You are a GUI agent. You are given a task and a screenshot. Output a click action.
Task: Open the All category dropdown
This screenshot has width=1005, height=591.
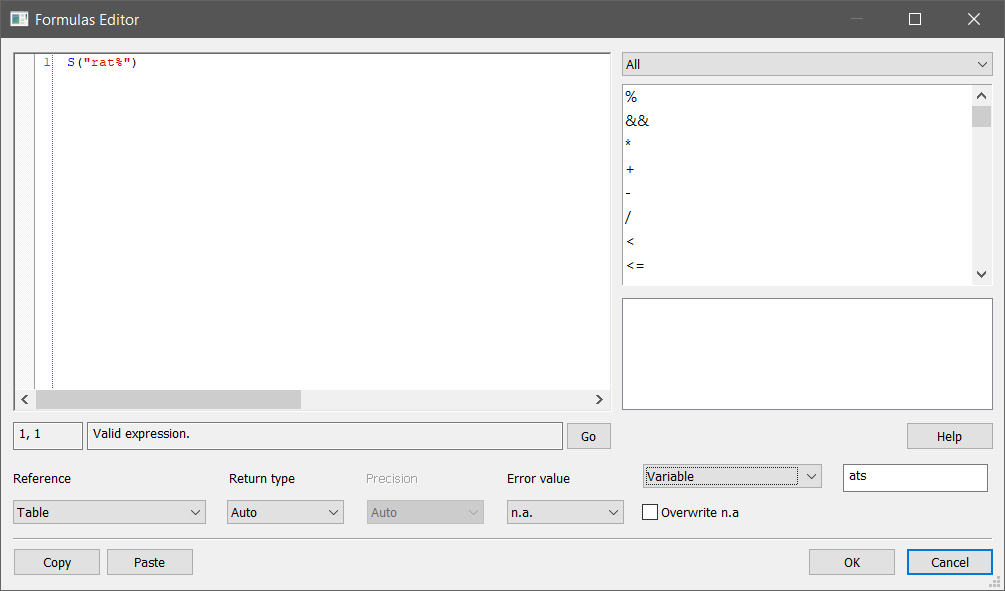point(807,64)
